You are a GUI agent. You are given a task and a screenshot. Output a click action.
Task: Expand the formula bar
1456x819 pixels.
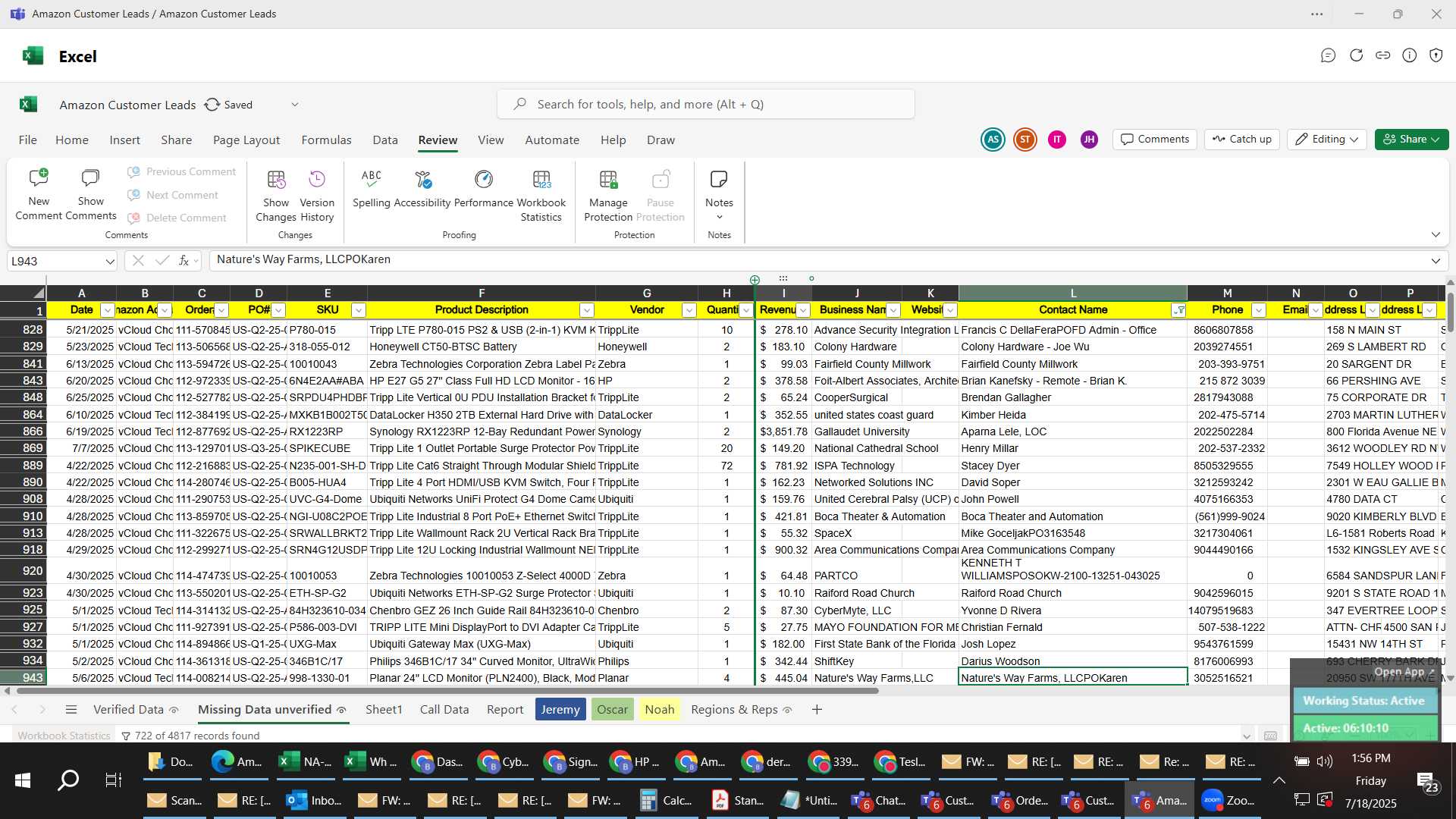point(1436,261)
